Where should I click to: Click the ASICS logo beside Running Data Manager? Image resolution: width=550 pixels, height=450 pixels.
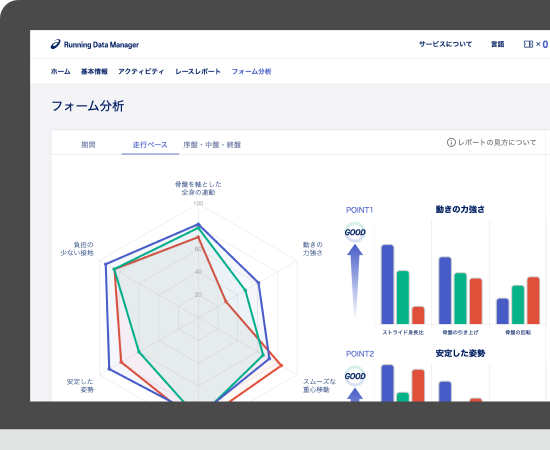(55, 45)
